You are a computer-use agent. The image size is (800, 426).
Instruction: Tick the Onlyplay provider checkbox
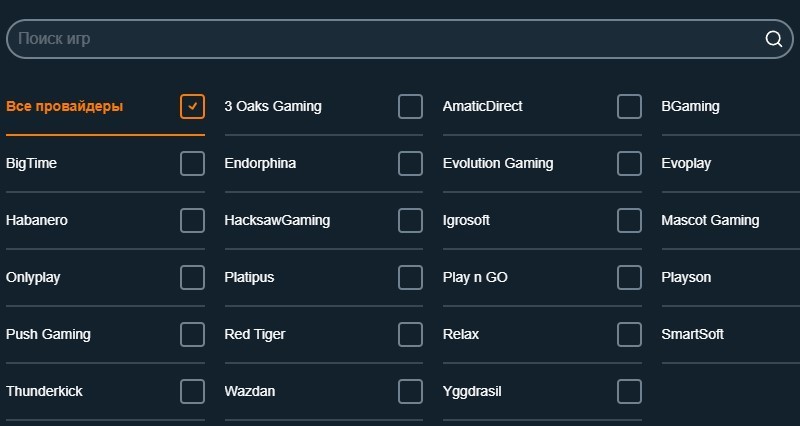tap(192, 277)
